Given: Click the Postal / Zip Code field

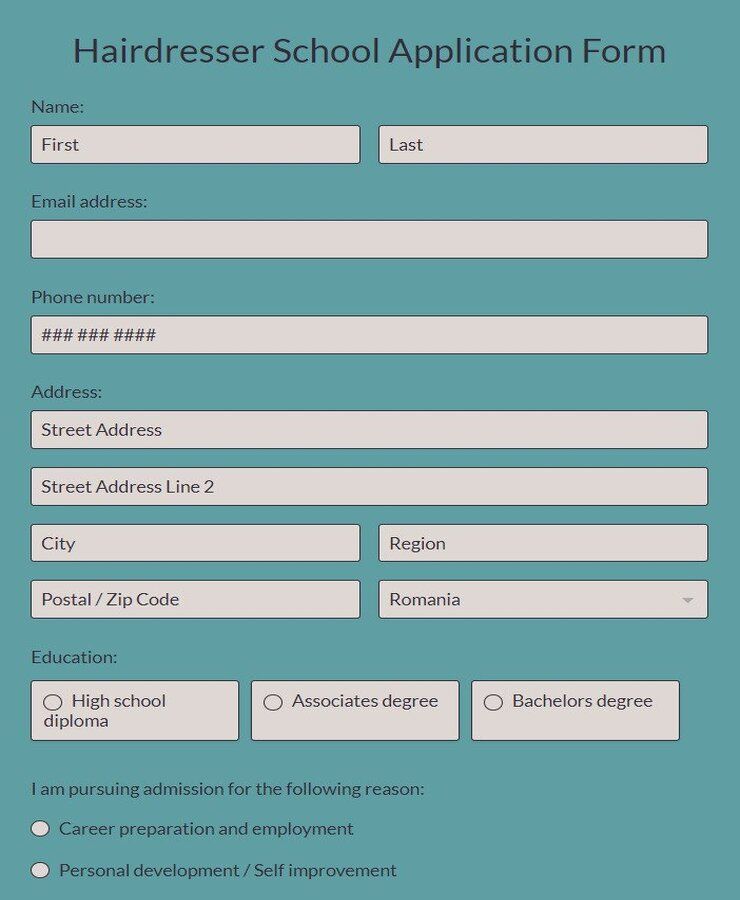Looking at the screenshot, I should [x=195, y=599].
